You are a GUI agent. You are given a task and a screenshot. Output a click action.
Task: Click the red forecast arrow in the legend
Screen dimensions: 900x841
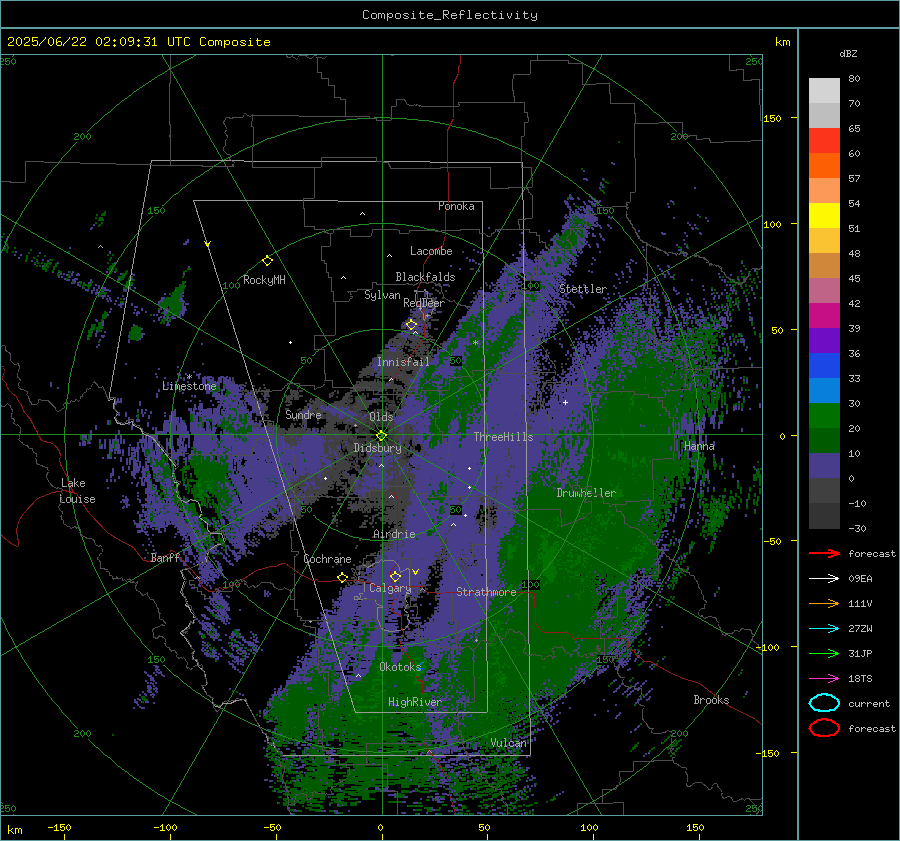pyautogui.click(x=824, y=553)
